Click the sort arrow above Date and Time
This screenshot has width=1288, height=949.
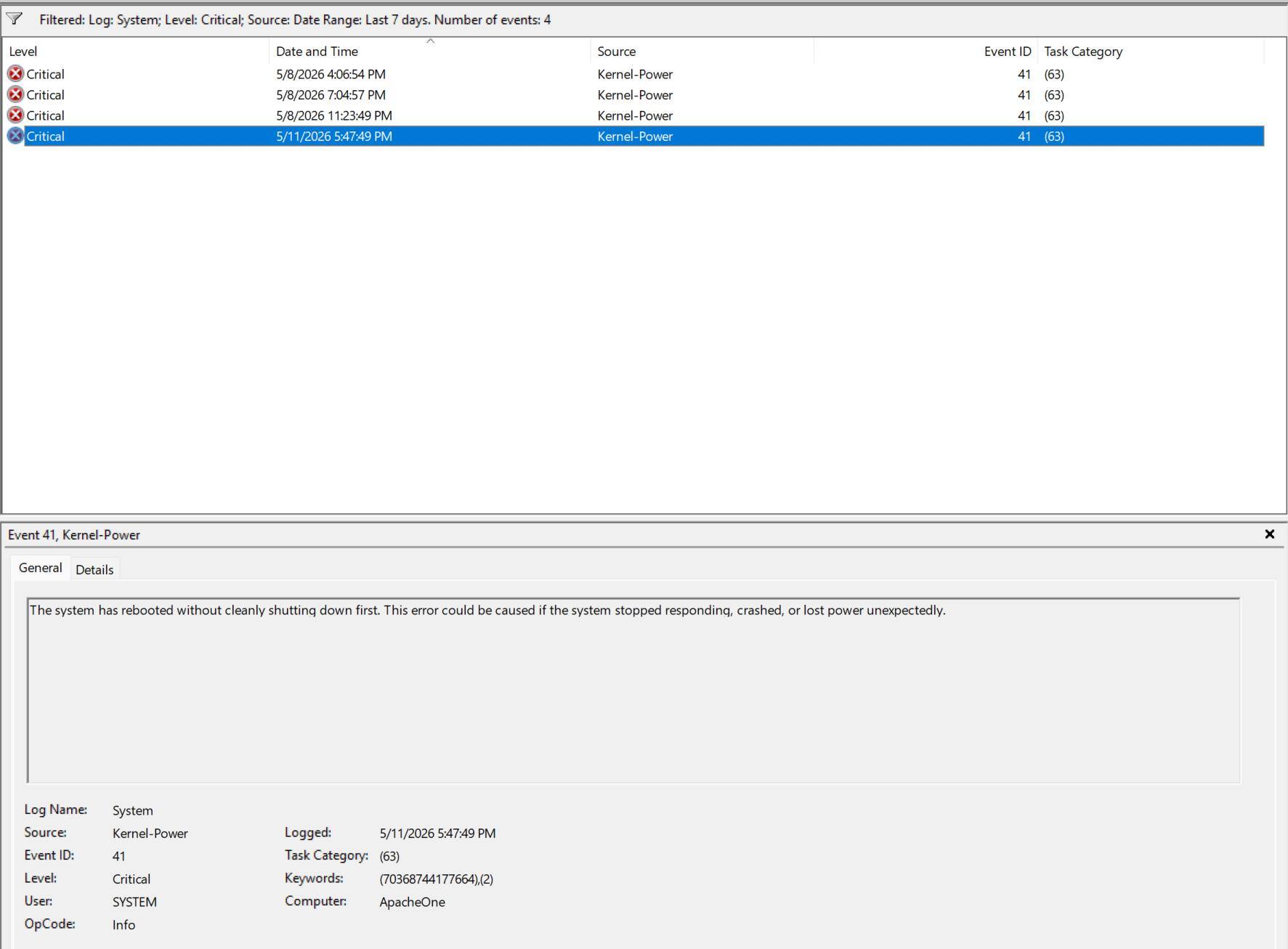[430, 41]
